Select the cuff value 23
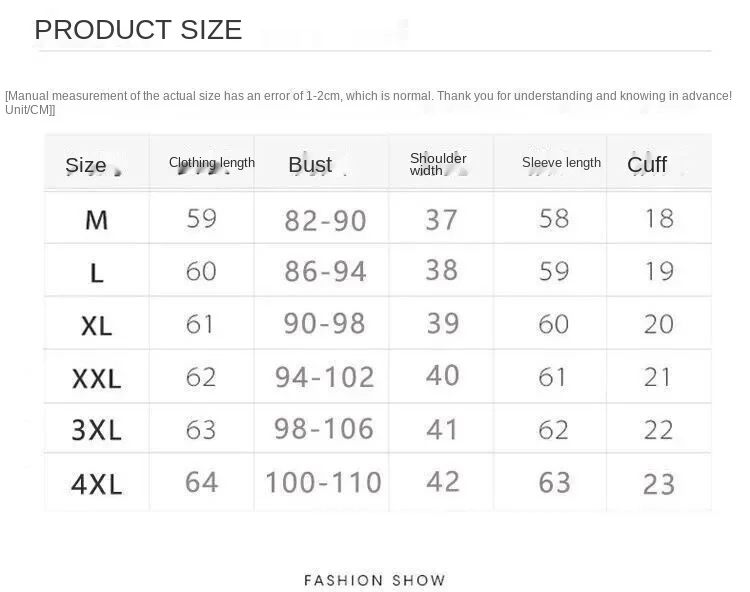Screen dimensions: 750x592 tap(659, 484)
